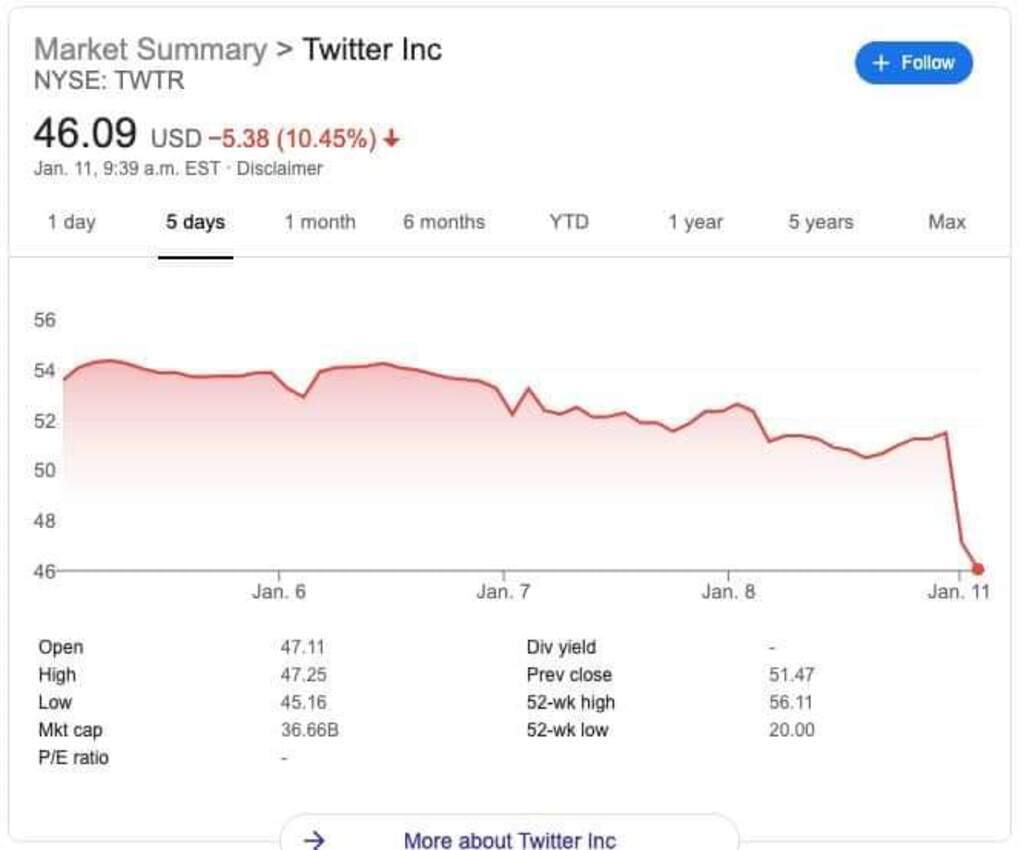Switch to 6 months range
1024x850 pixels.
pyautogui.click(x=444, y=222)
